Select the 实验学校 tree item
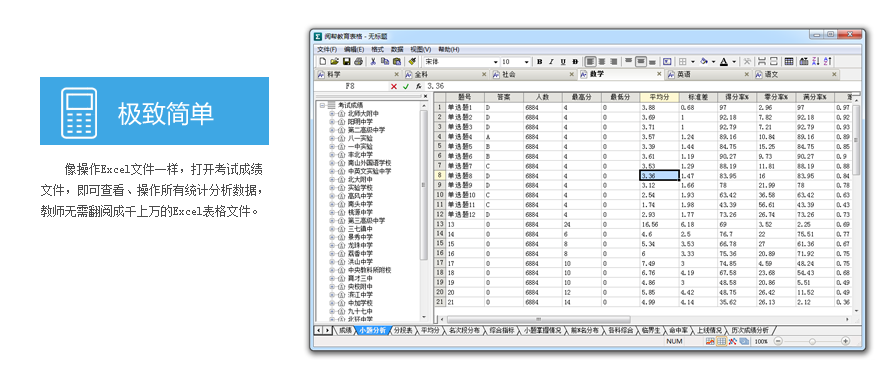Screen dimensions: 884x378 tap(360, 188)
